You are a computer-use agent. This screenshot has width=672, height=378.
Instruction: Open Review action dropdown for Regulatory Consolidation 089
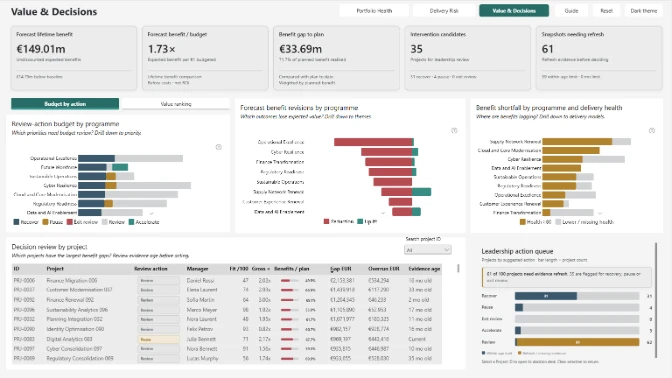coord(158,358)
